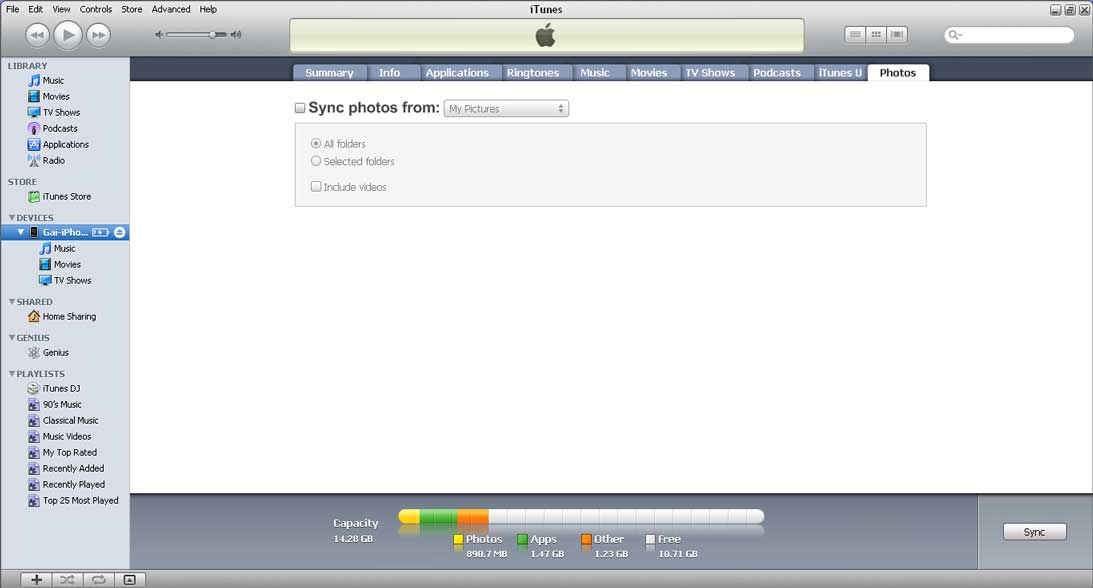Open the Classical Music playlist
This screenshot has width=1093, height=588.
[70, 420]
